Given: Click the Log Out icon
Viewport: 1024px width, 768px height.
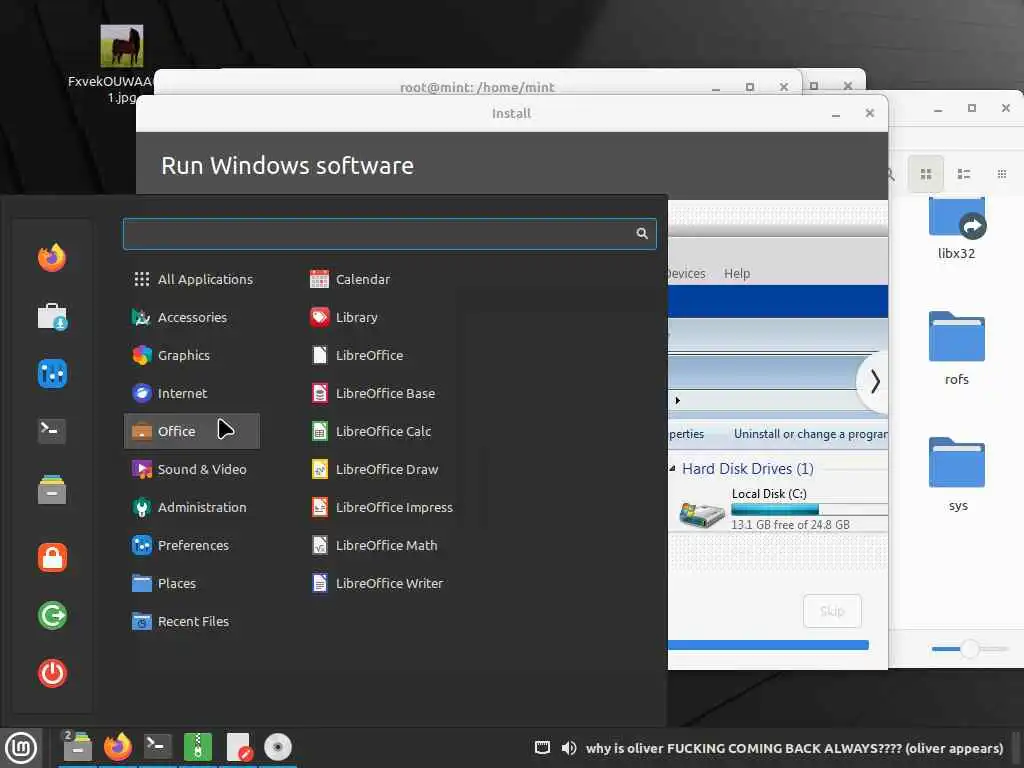Looking at the screenshot, I should point(52,615).
